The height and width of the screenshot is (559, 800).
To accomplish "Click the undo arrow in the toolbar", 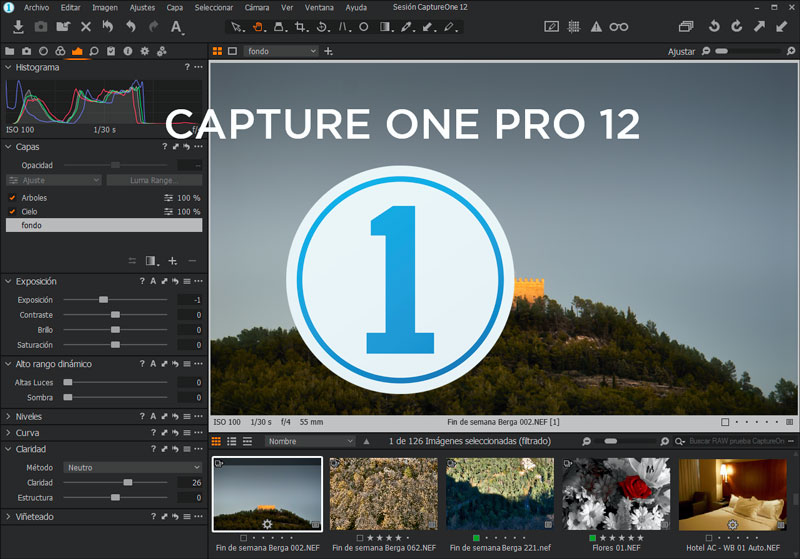I will (x=131, y=27).
